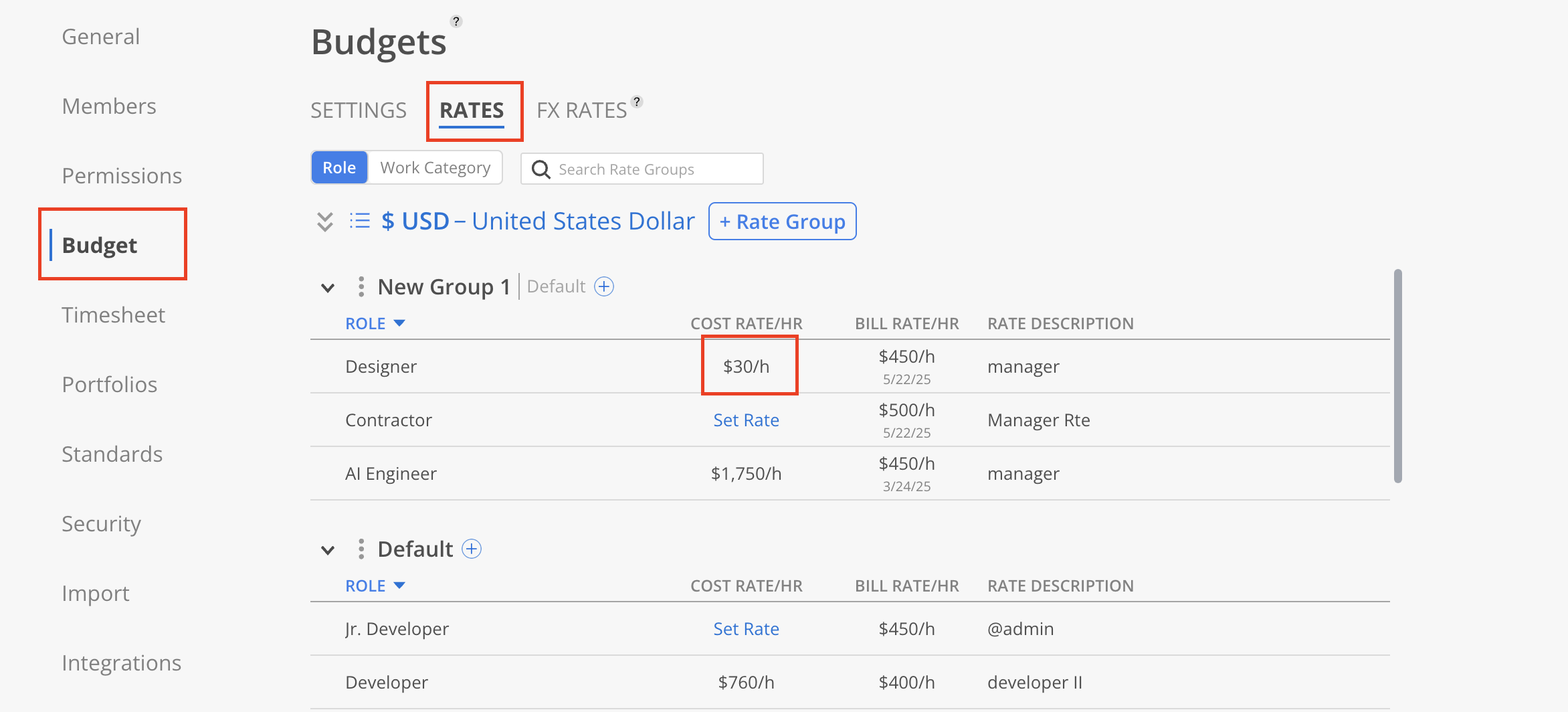Click the list icon beside USD currency
This screenshot has width=1568, height=712.
point(360,221)
